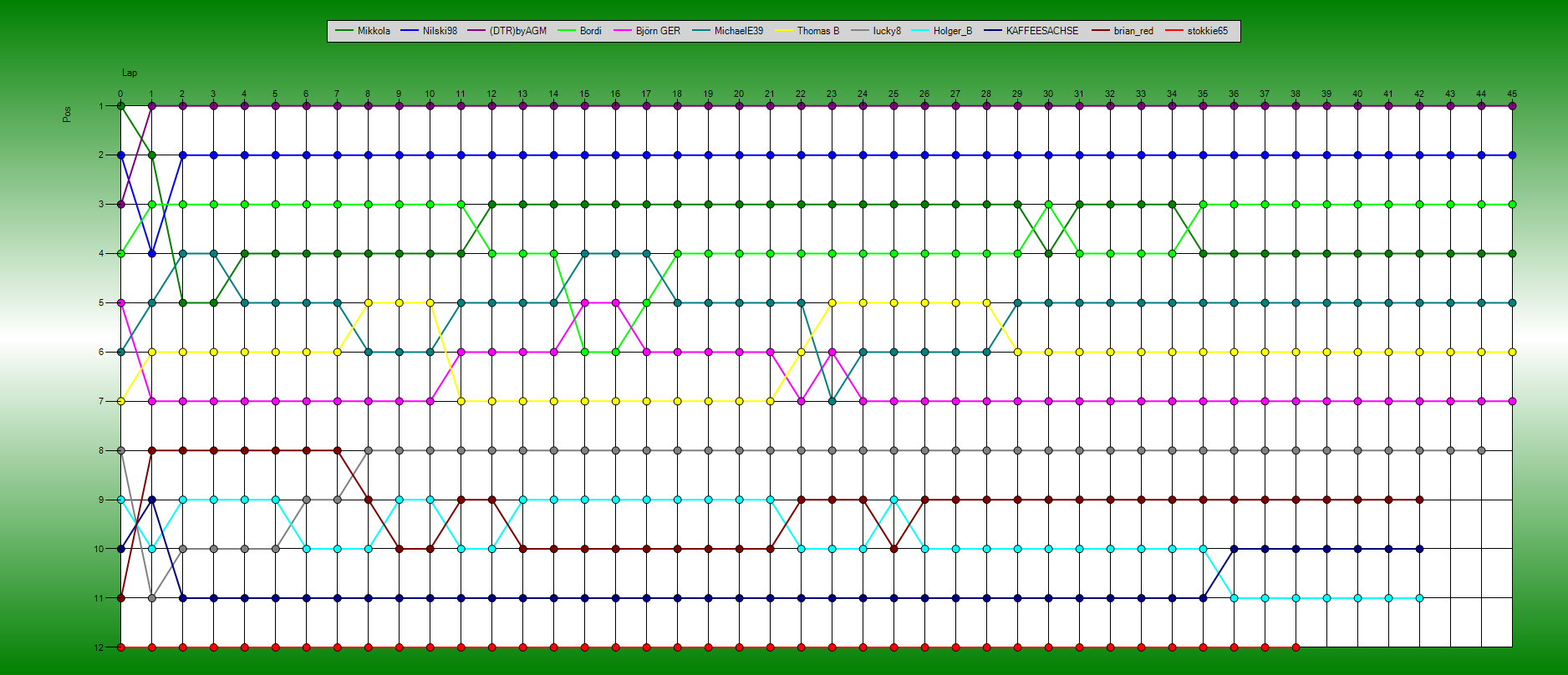Click the (DTR)byAGM legend label

click(x=517, y=31)
